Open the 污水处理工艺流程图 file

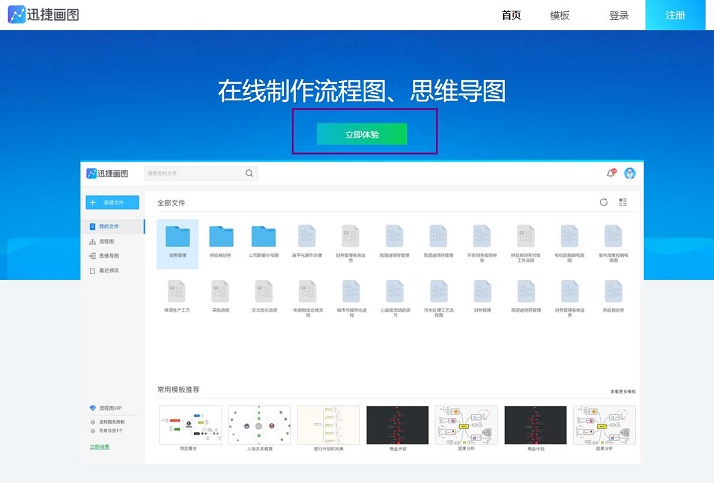click(x=439, y=298)
